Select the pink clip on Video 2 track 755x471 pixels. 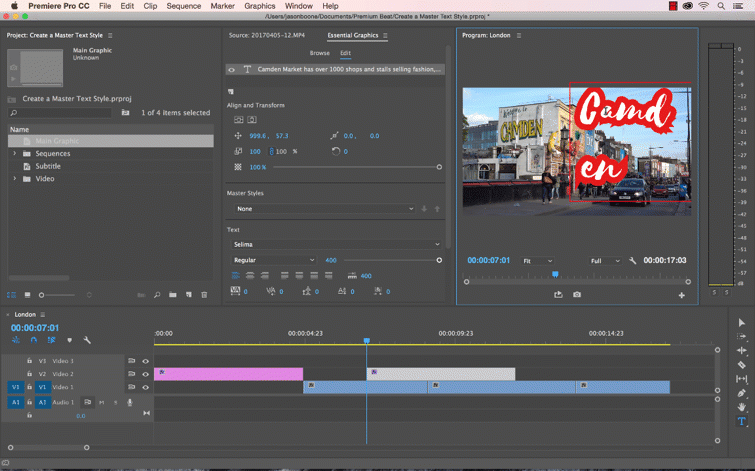(x=228, y=374)
